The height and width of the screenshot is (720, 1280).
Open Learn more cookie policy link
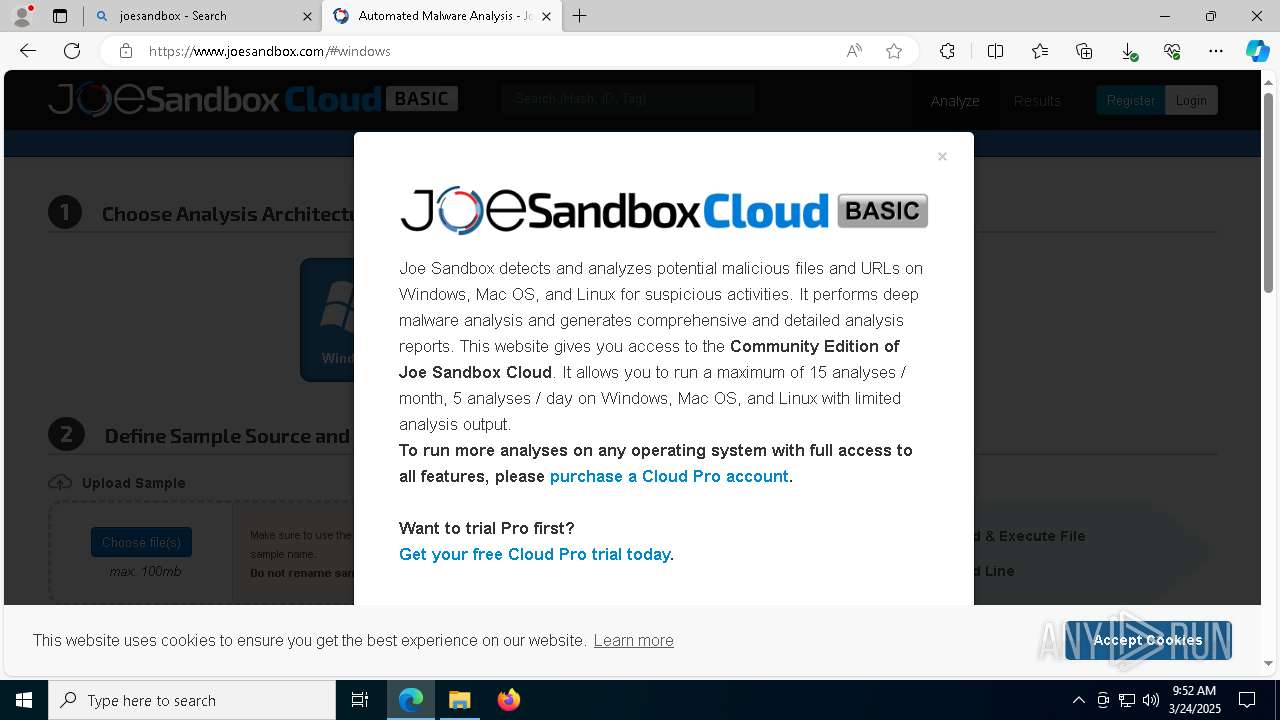tap(633, 640)
